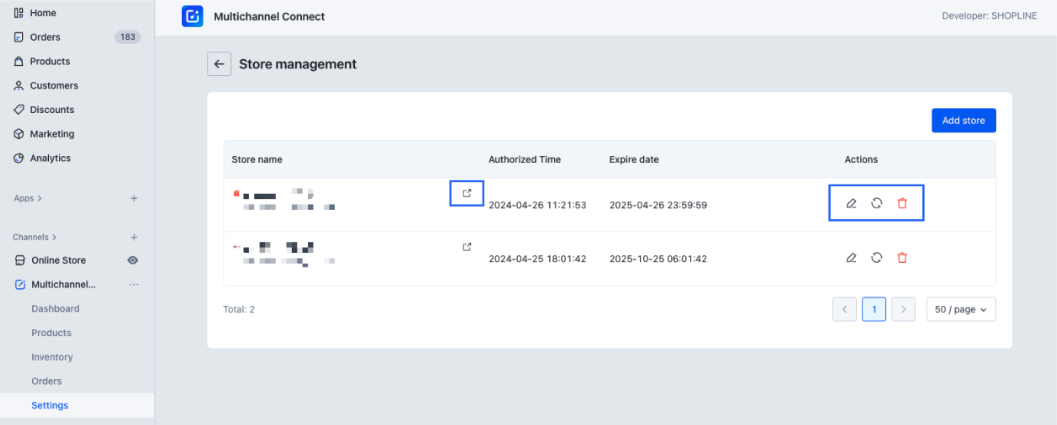Viewport: 1057px width, 425px height.
Task: Open the first store's external link icon
Action: click(x=466, y=193)
